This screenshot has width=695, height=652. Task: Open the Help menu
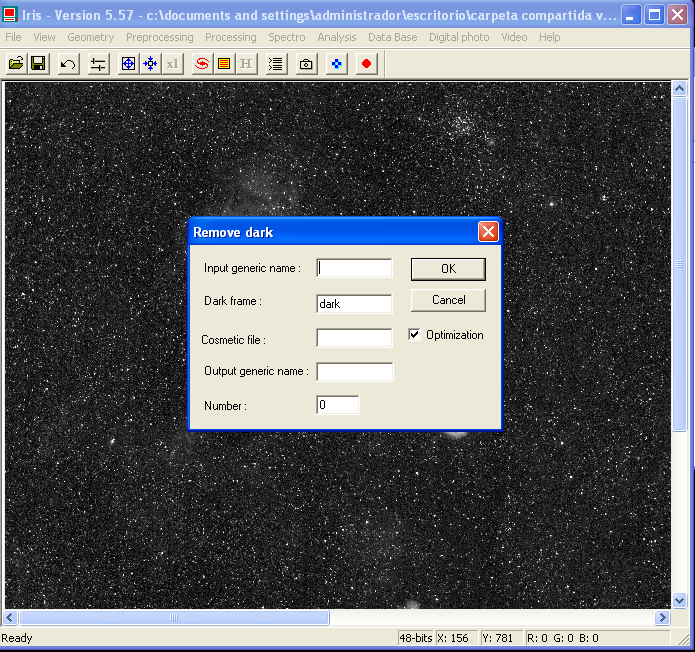[550, 37]
